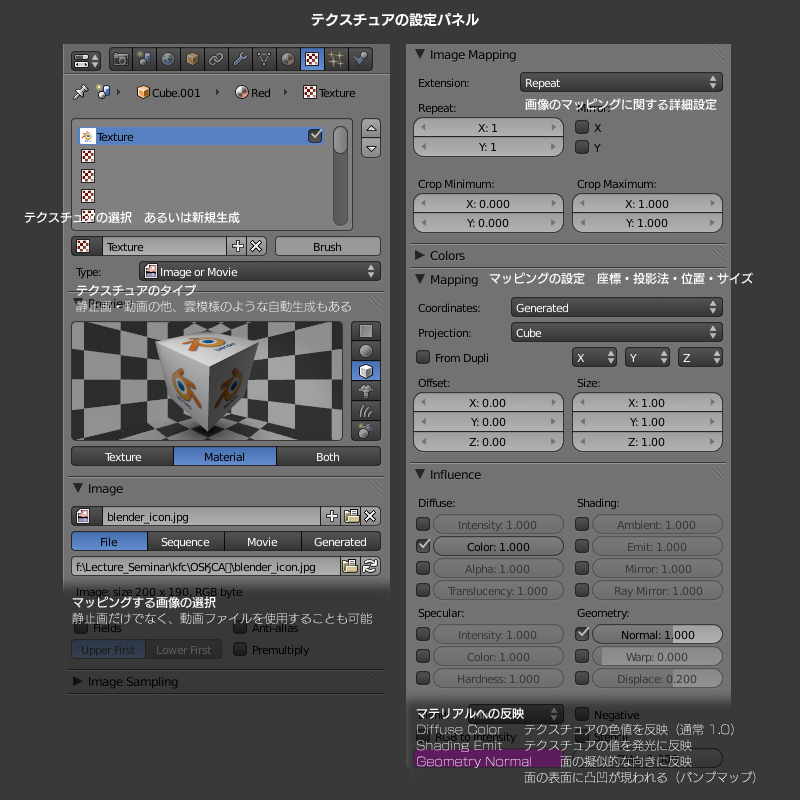Click the Brush button

click(327, 246)
